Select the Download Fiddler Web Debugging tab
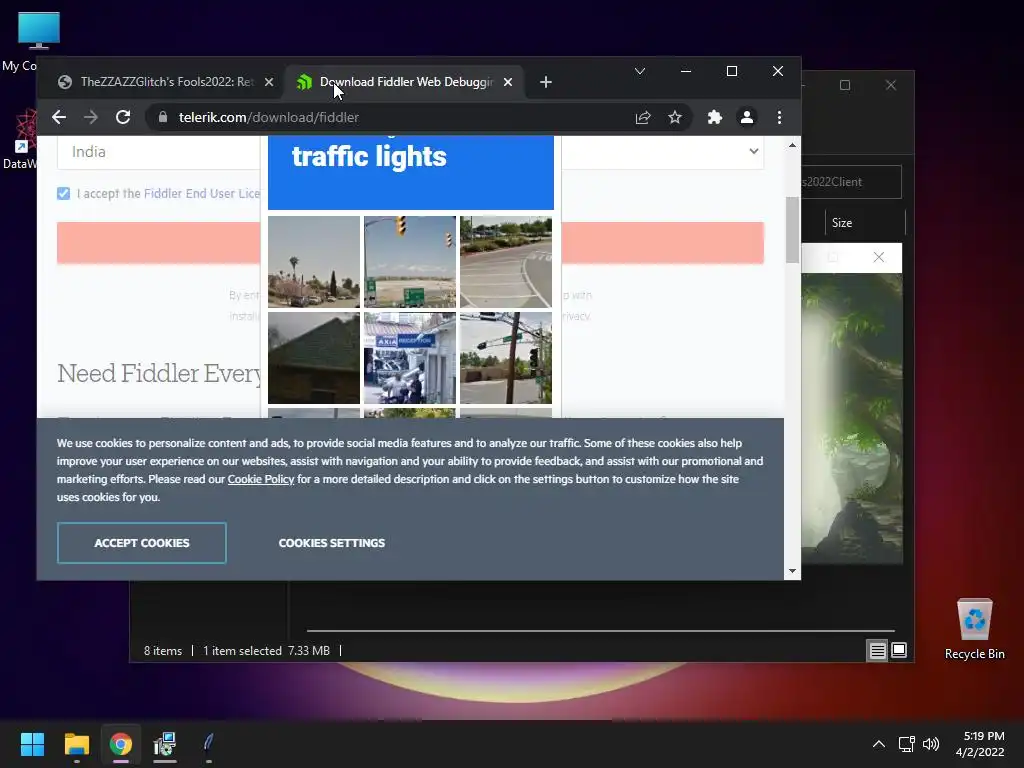 pos(405,82)
